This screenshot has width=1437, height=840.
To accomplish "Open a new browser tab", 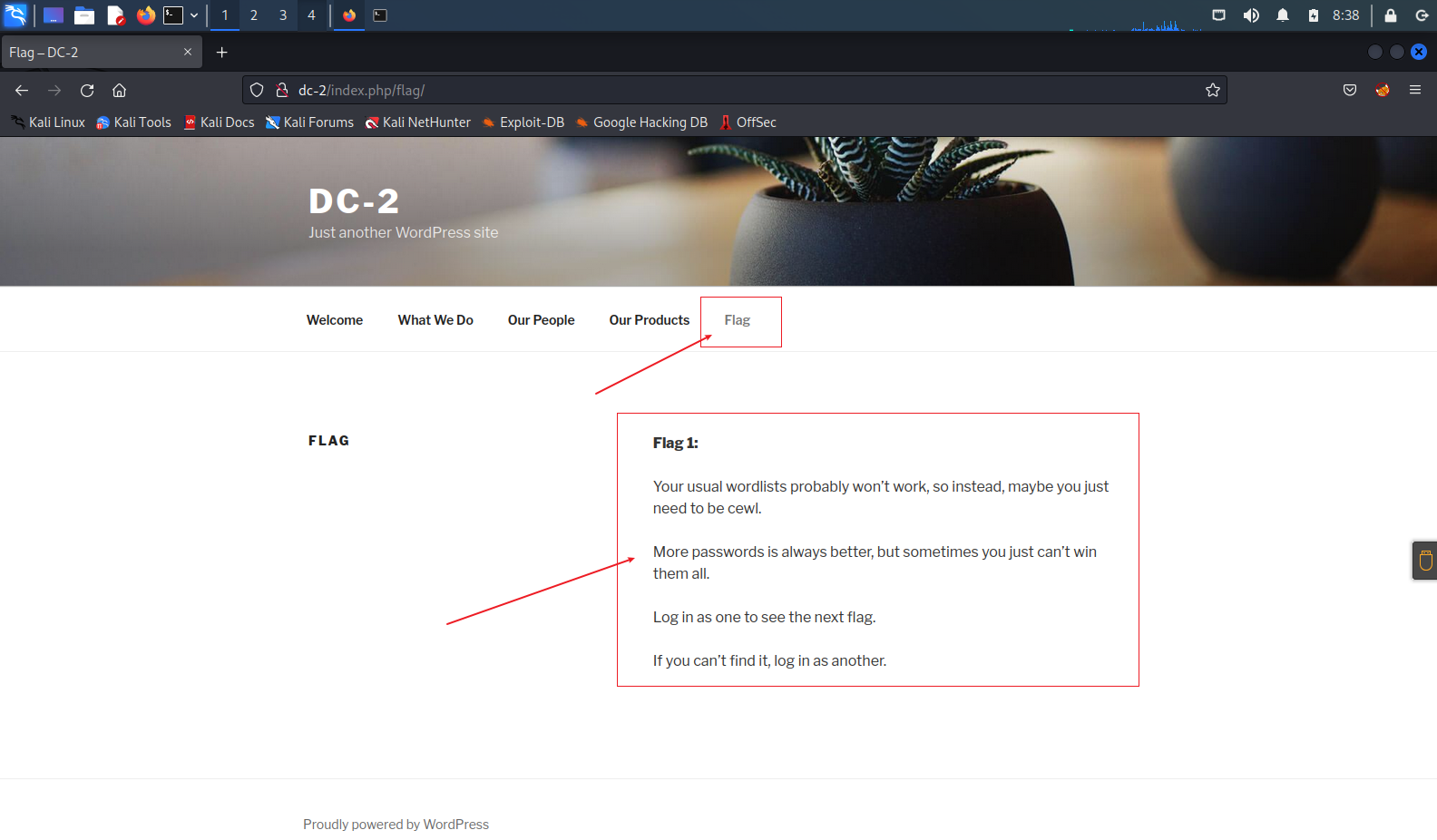I will pos(221,53).
